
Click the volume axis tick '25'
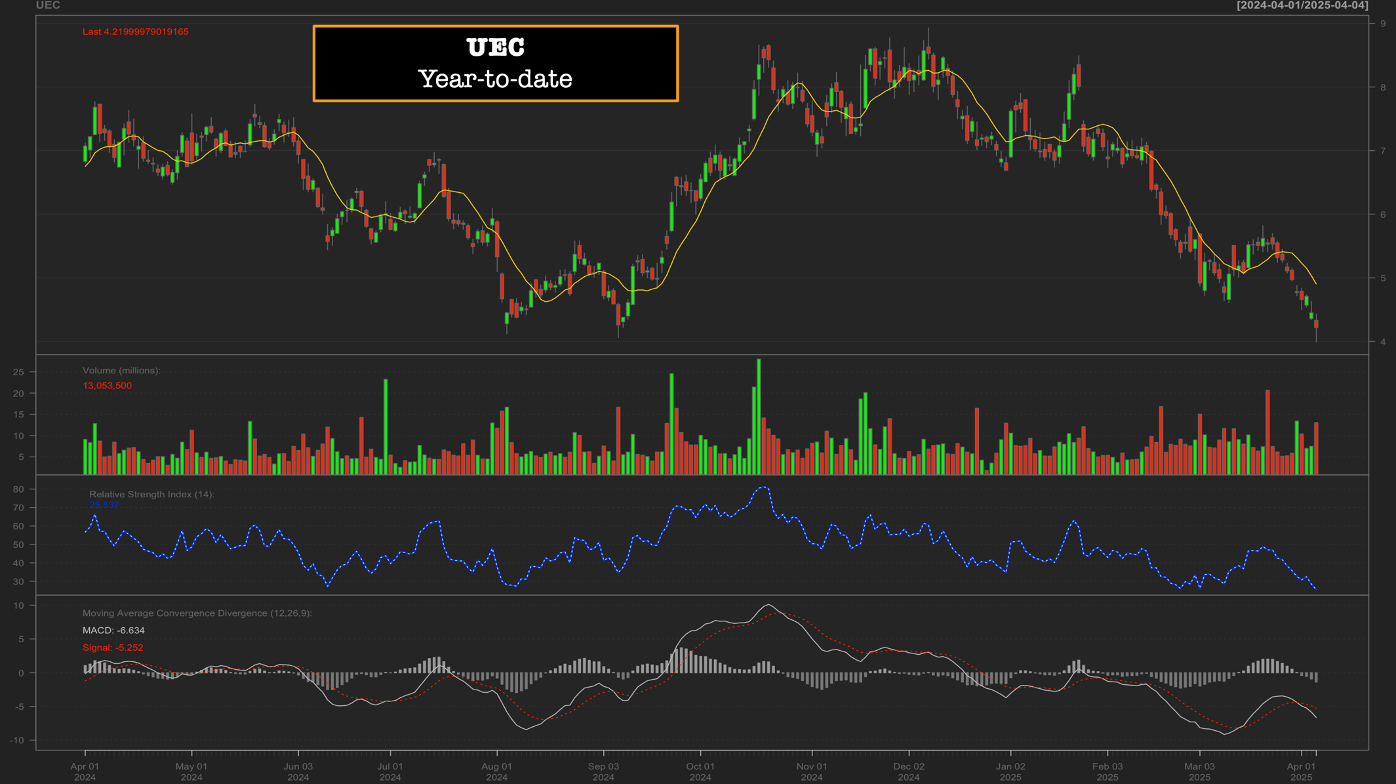18,372
